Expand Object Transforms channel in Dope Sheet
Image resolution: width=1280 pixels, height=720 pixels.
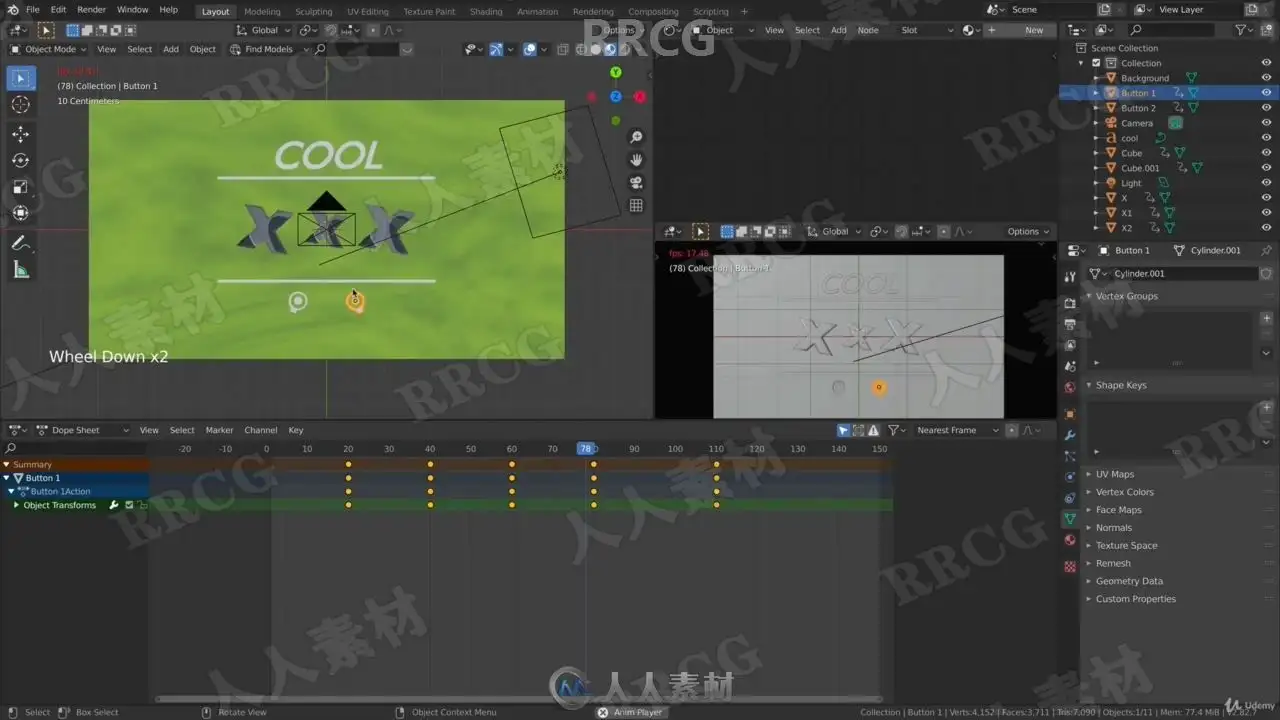point(16,505)
